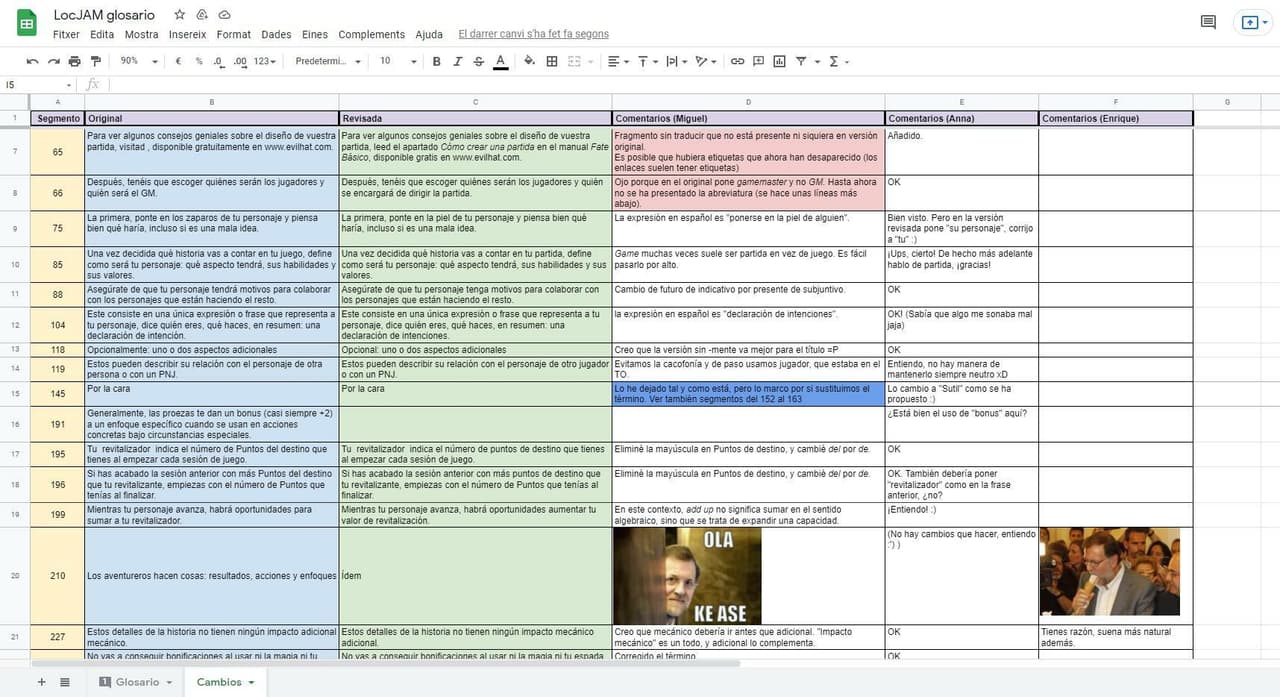The height and width of the screenshot is (697, 1280).
Task: Star the LocJAM glosario document
Action: [x=179, y=15]
